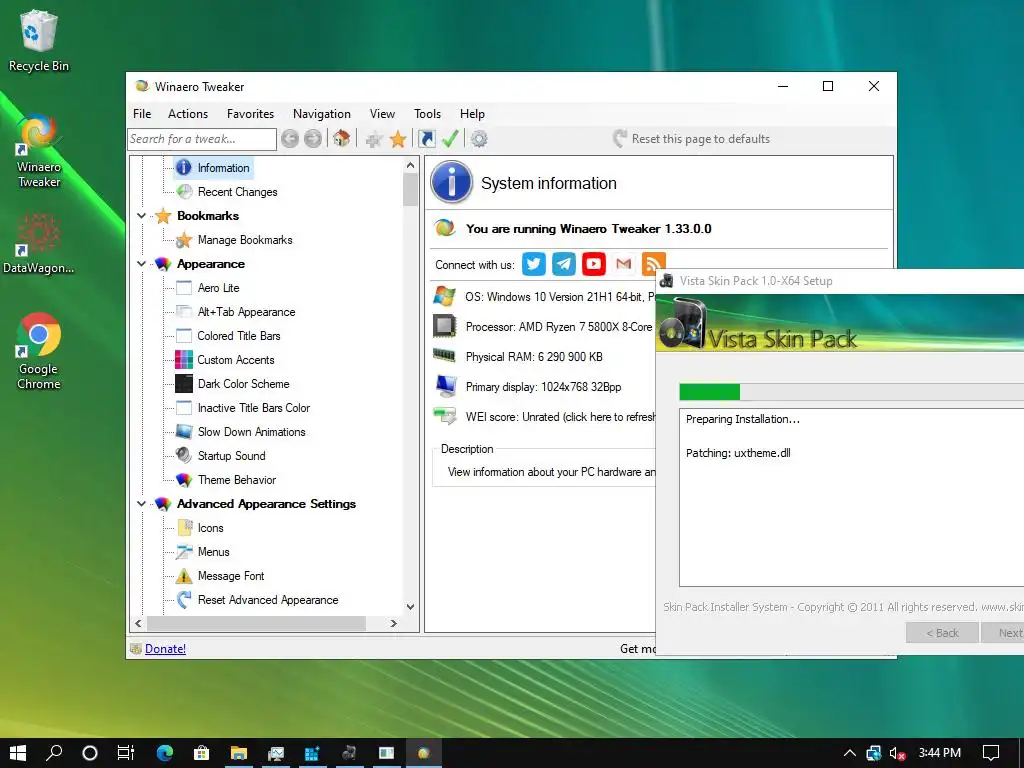Collapse the Appearance tree group
This screenshot has width=1024, height=768.
(141, 264)
